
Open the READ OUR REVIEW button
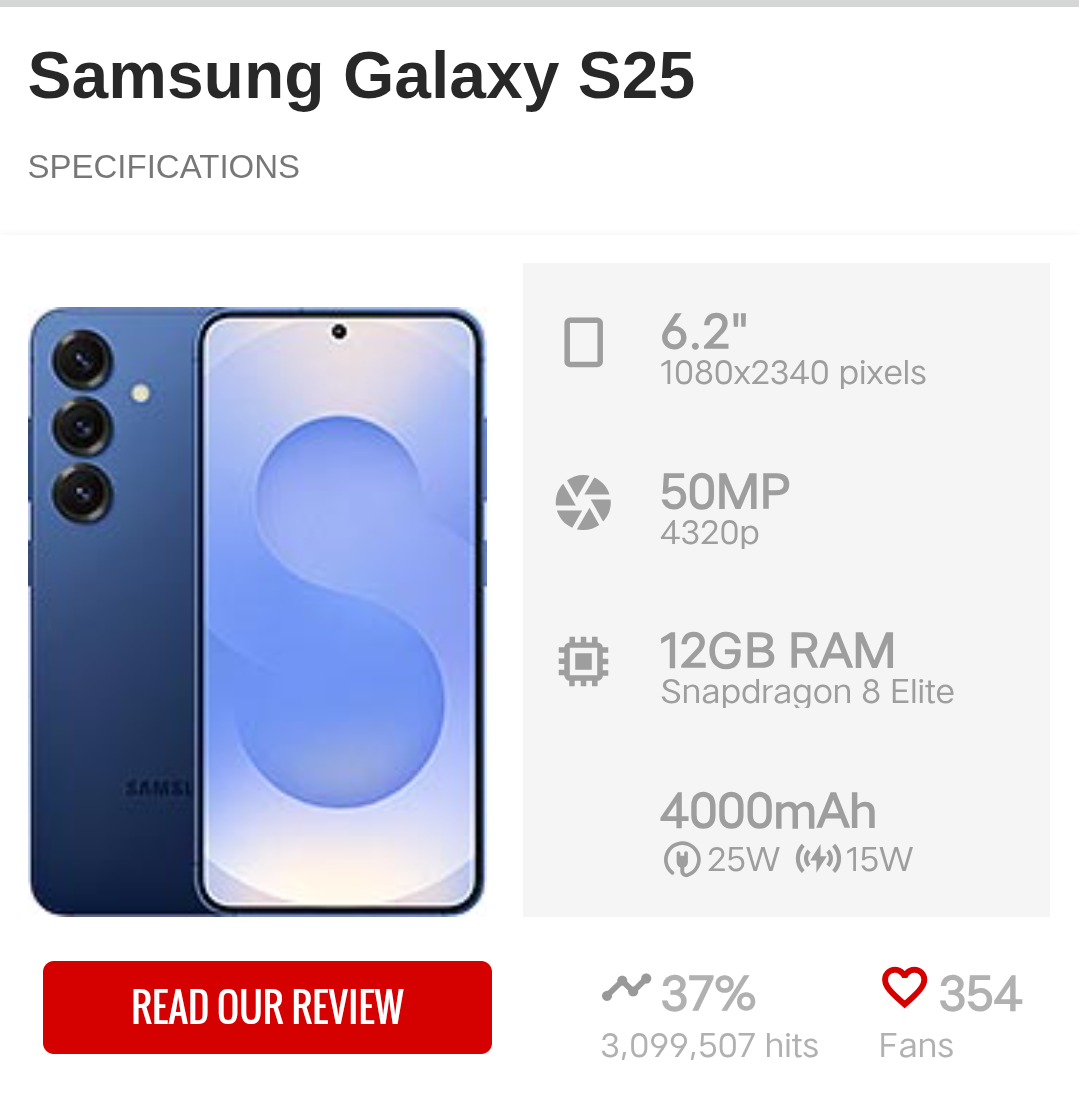[x=268, y=1007]
